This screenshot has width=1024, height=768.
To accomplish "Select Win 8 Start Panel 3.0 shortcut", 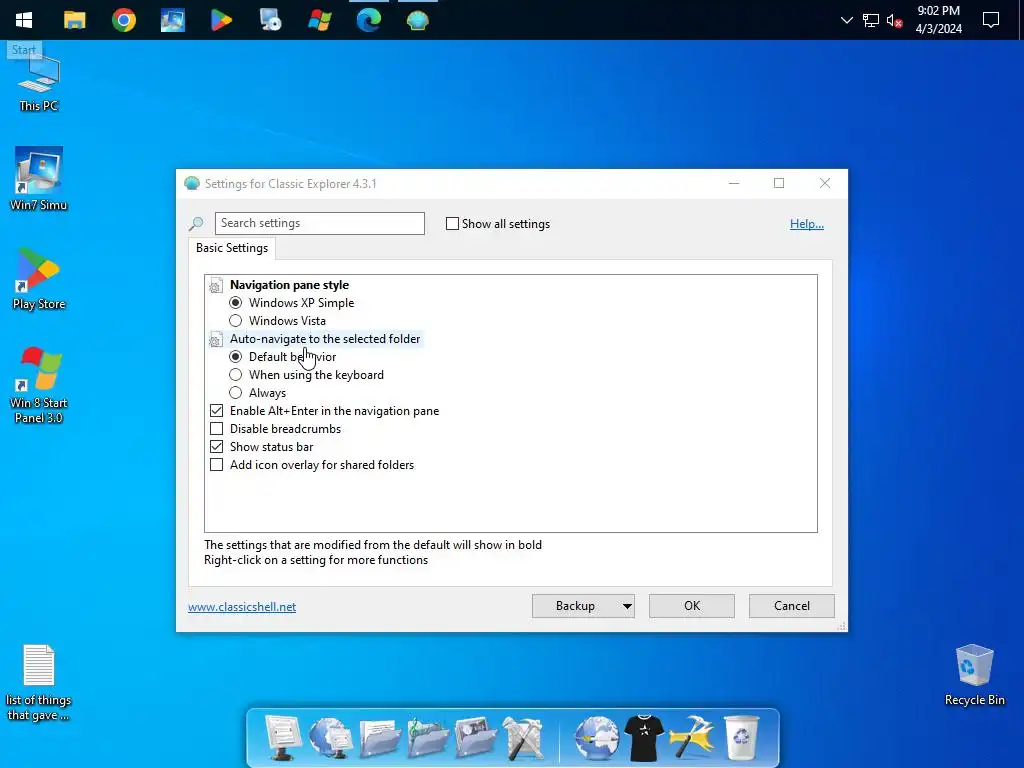I will pyautogui.click(x=39, y=386).
